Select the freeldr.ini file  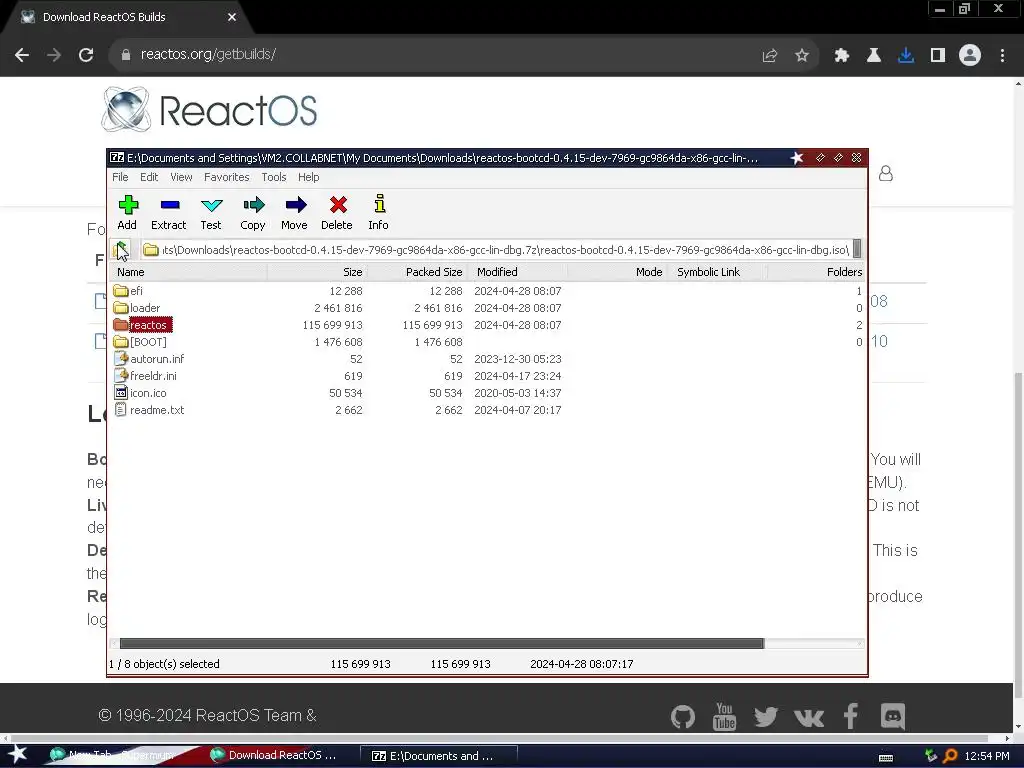[145, 376]
